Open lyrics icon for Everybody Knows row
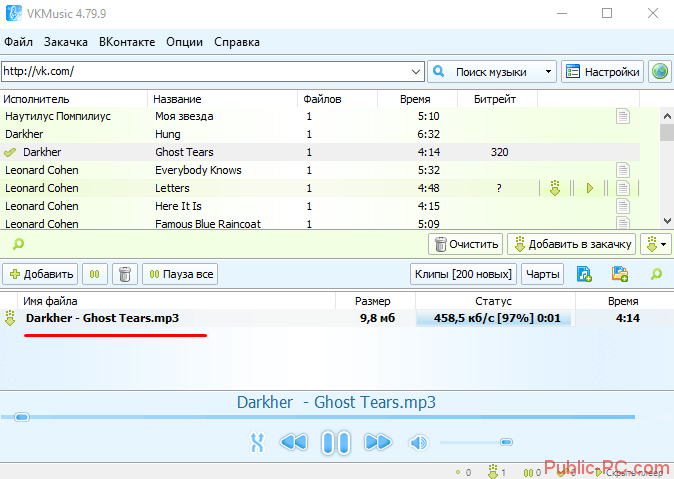 622,170
